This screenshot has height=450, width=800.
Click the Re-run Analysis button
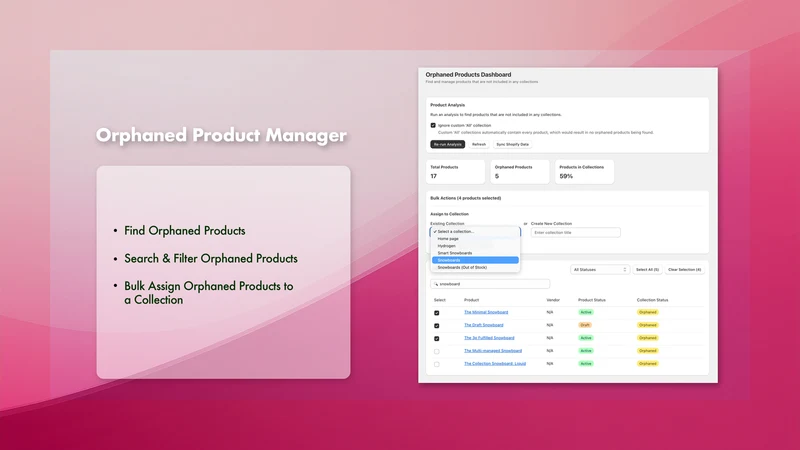[x=447, y=144]
